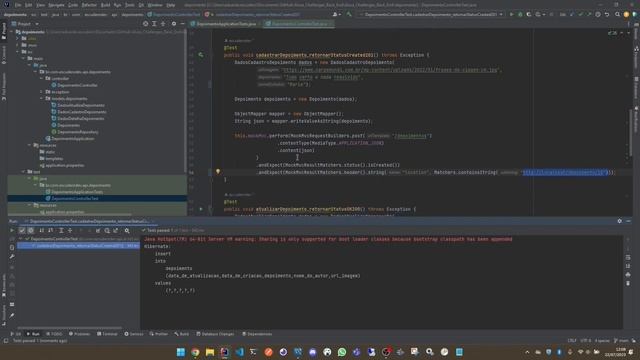Collapse the test folder in project tree

click(x=23, y=172)
